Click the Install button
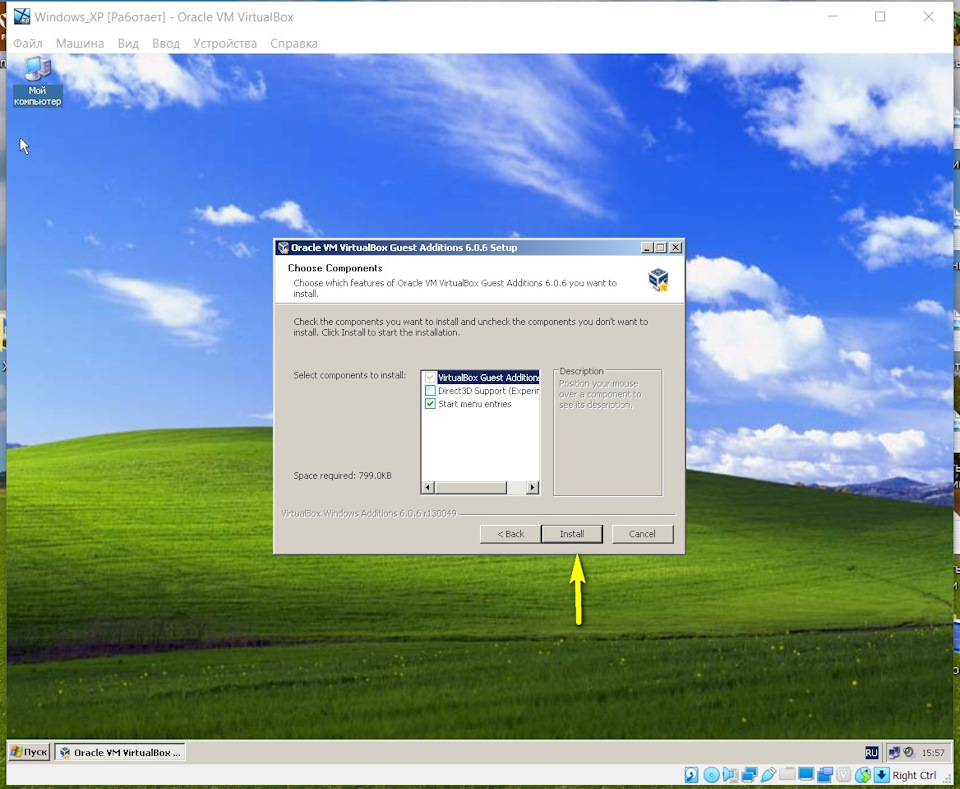 coord(572,534)
